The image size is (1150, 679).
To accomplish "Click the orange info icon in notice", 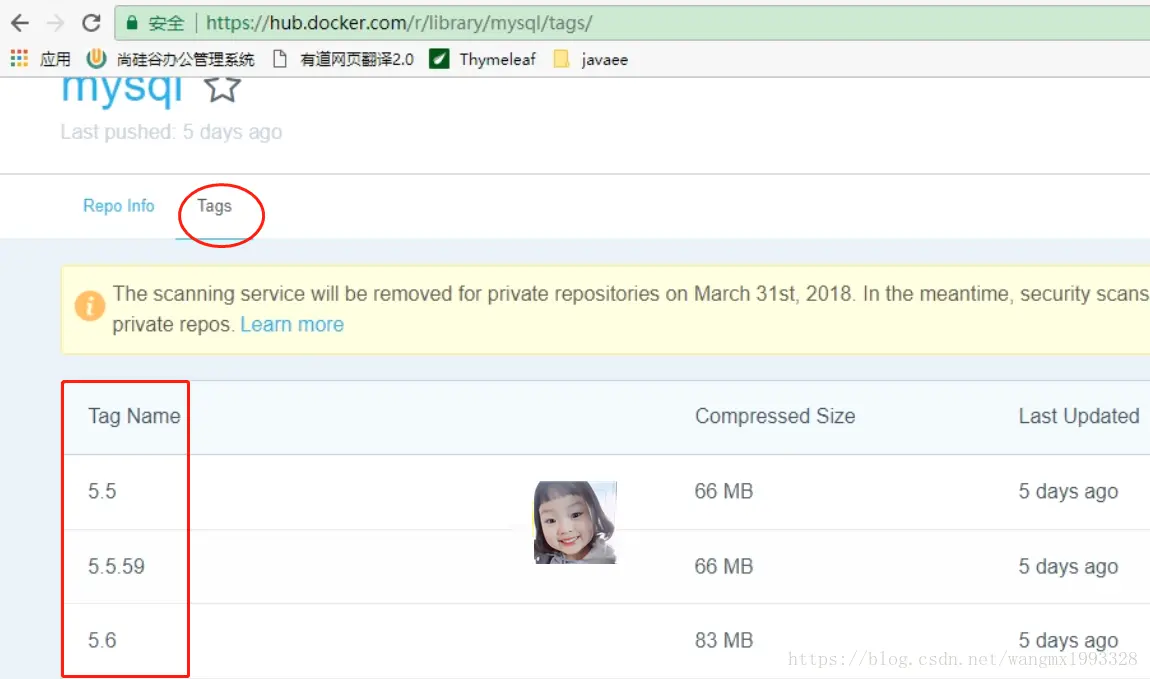I will [89, 306].
